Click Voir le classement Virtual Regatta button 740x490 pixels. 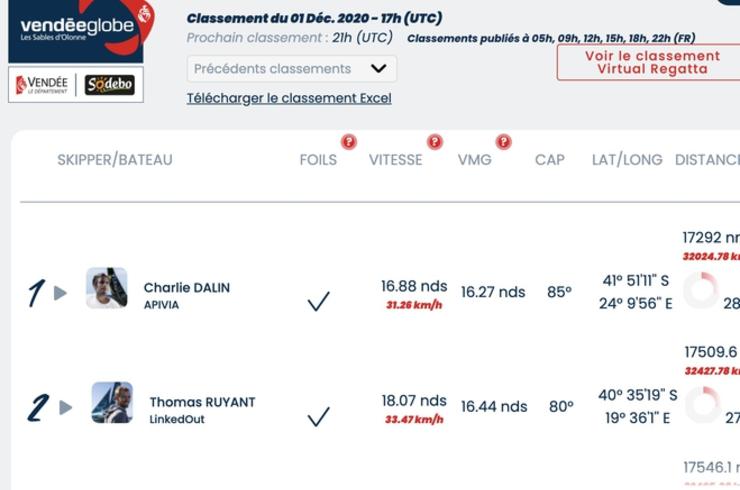coord(653,62)
